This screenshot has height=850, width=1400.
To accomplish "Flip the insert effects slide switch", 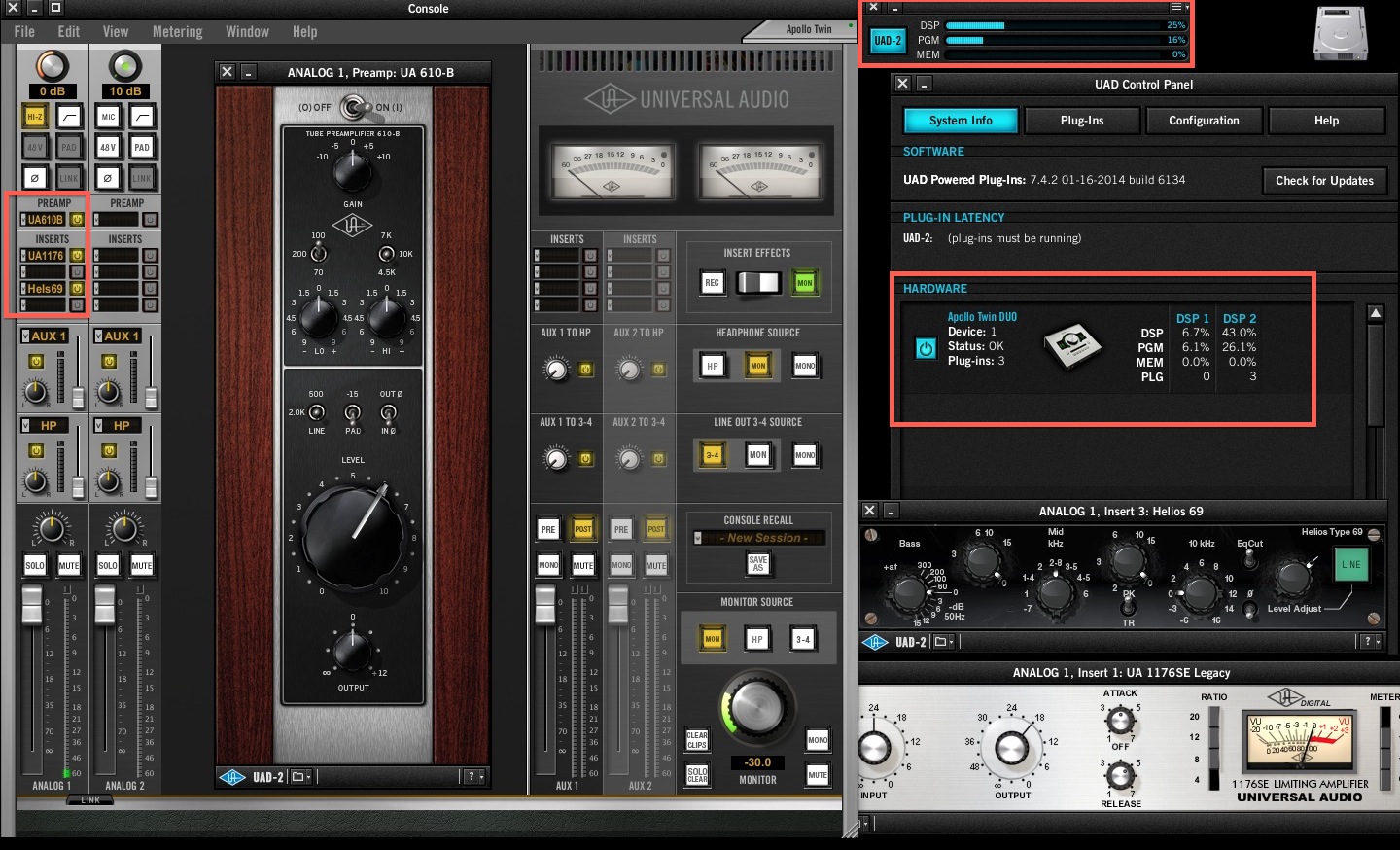I will 758,283.
